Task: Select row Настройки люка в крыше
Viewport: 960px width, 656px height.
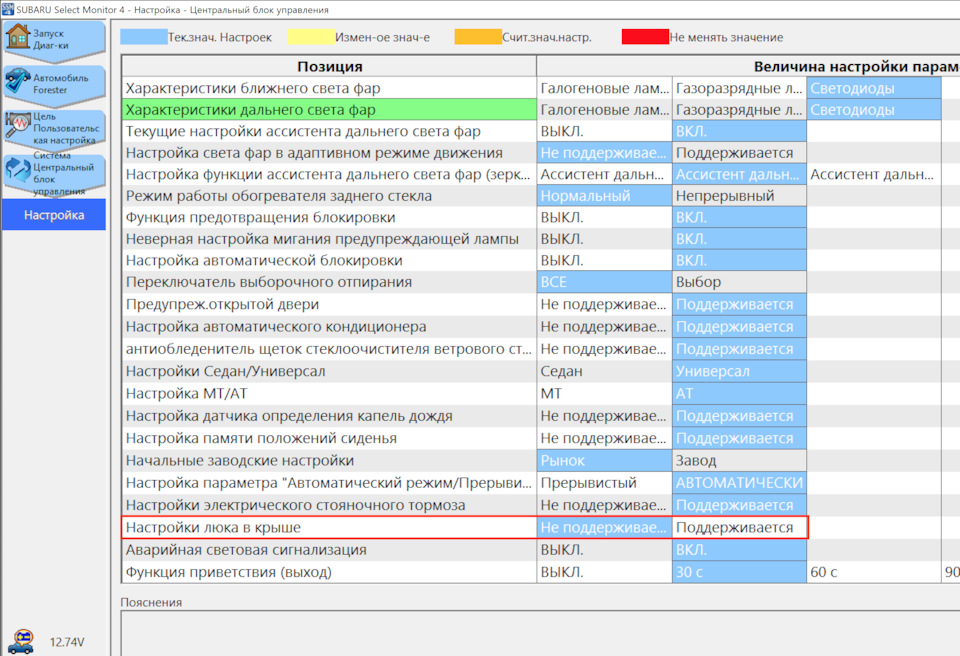Action: click(329, 527)
